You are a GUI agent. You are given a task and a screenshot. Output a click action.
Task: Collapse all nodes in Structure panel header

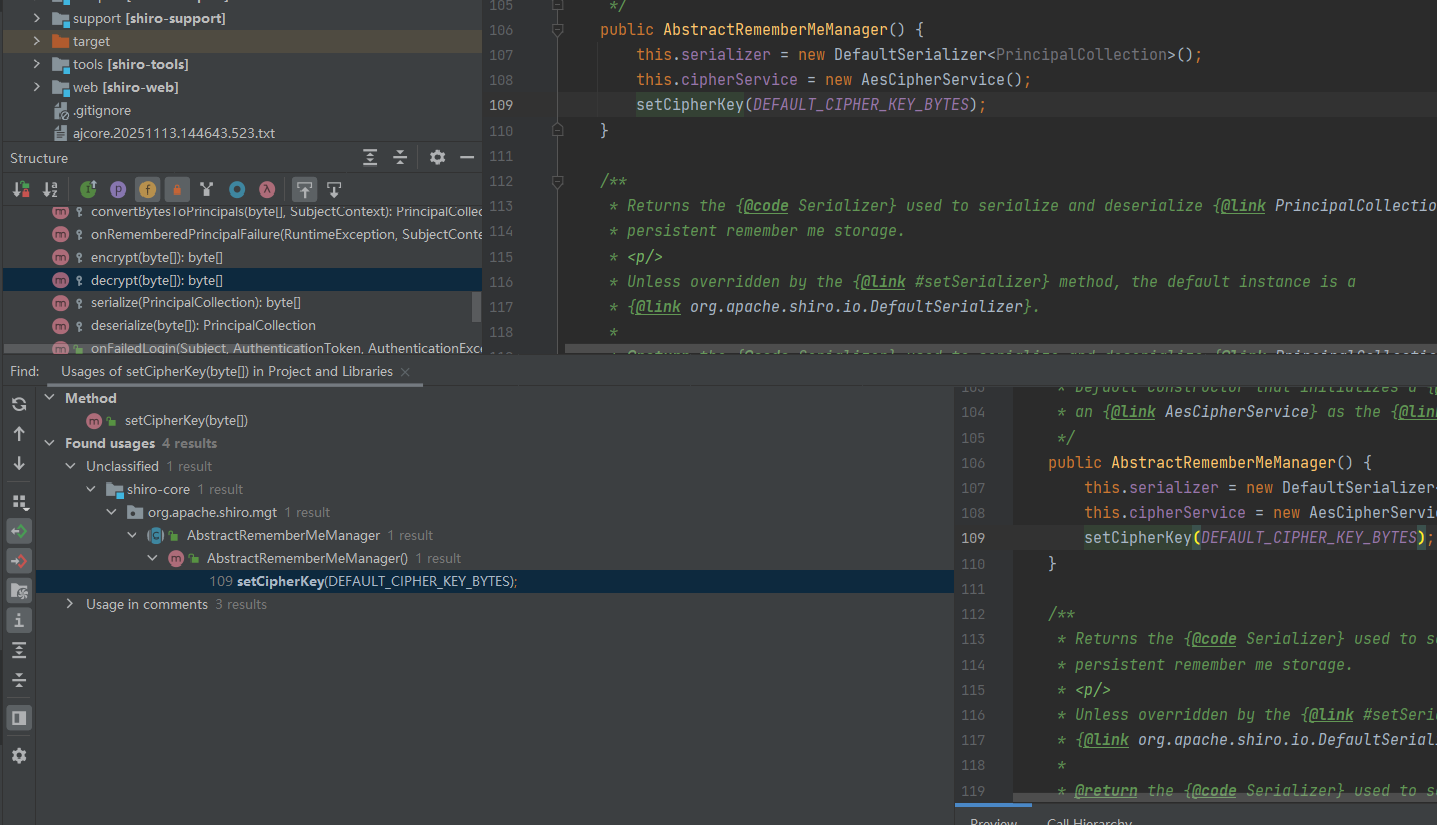tap(400, 158)
